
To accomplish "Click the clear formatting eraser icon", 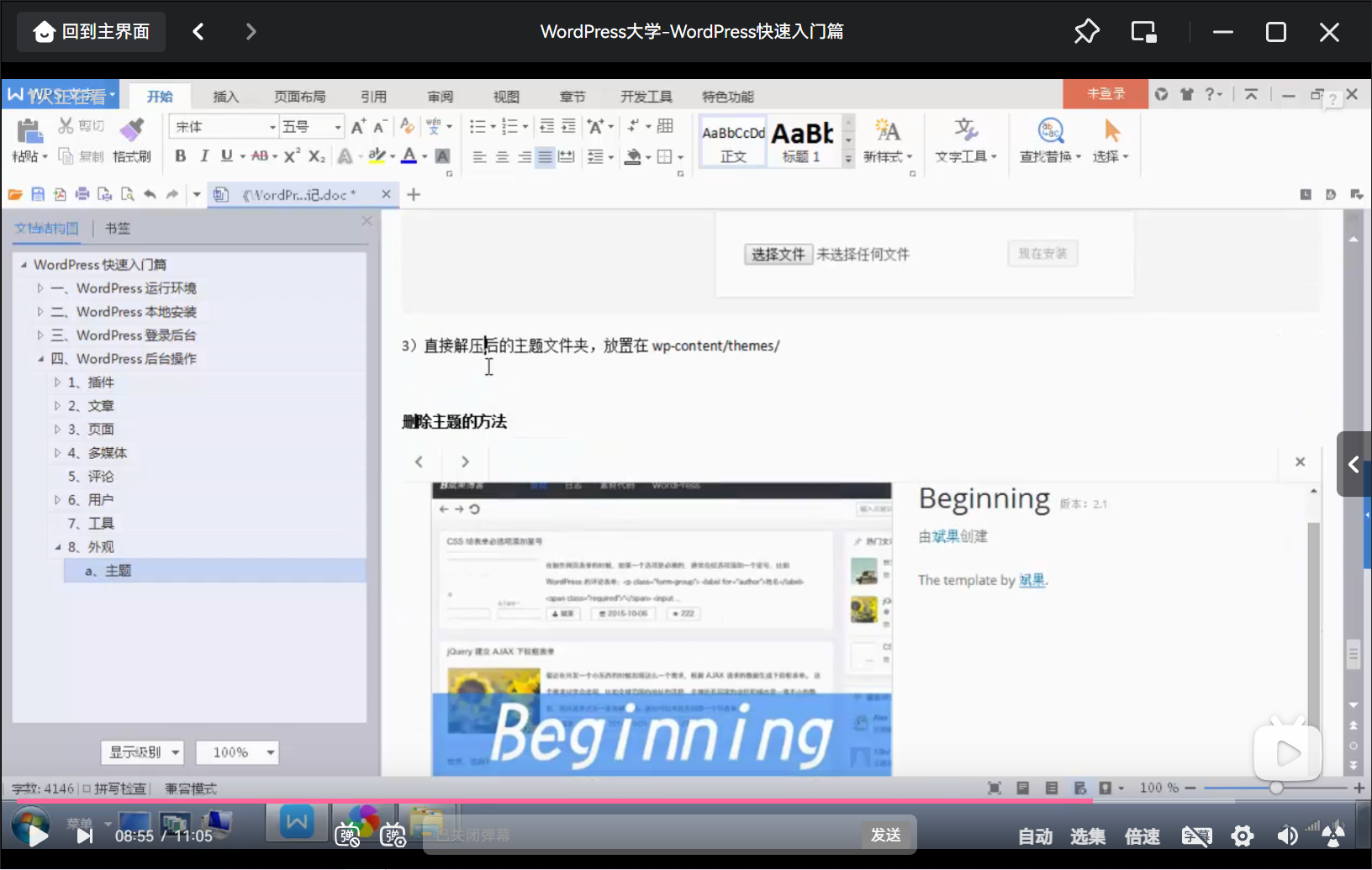I will [407, 126].
